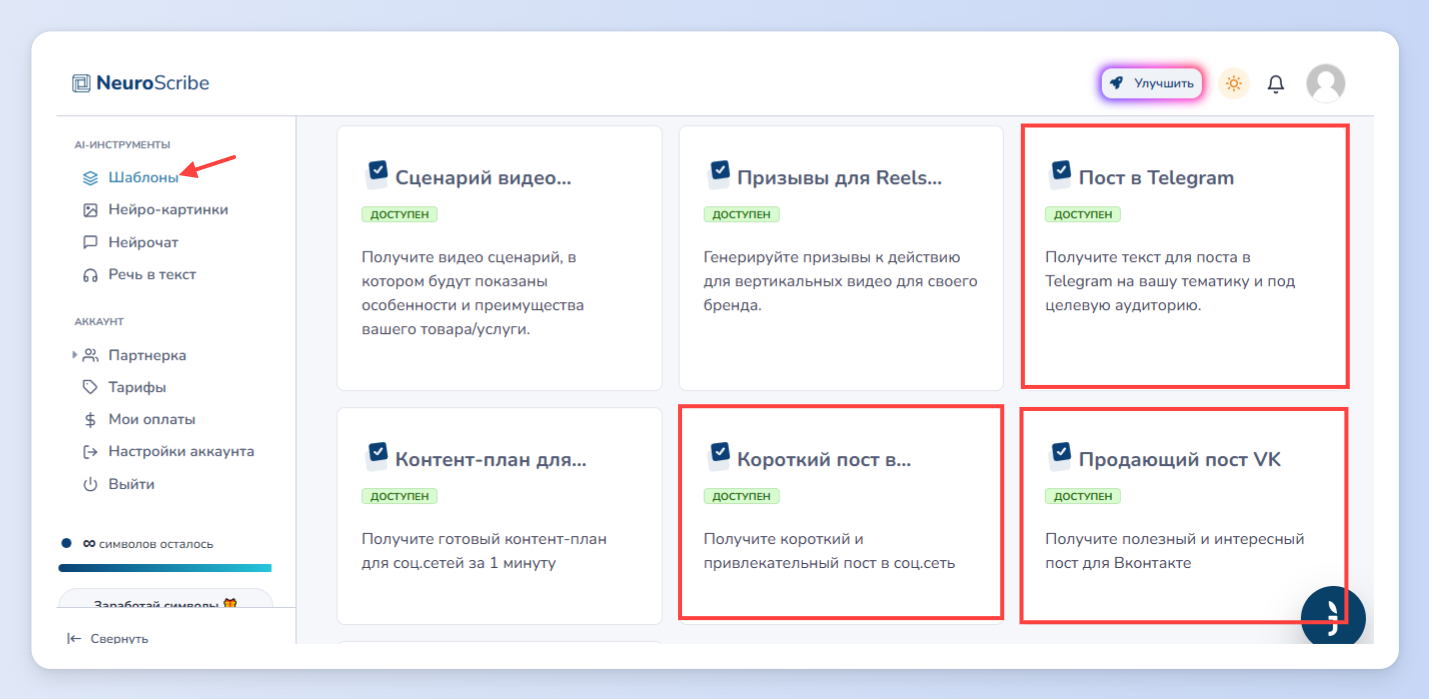Image resolution: width=1429 pixels, height=699 pixels.
Task: Click the Пост в Telegram card icon
Action: (1061, 174)
